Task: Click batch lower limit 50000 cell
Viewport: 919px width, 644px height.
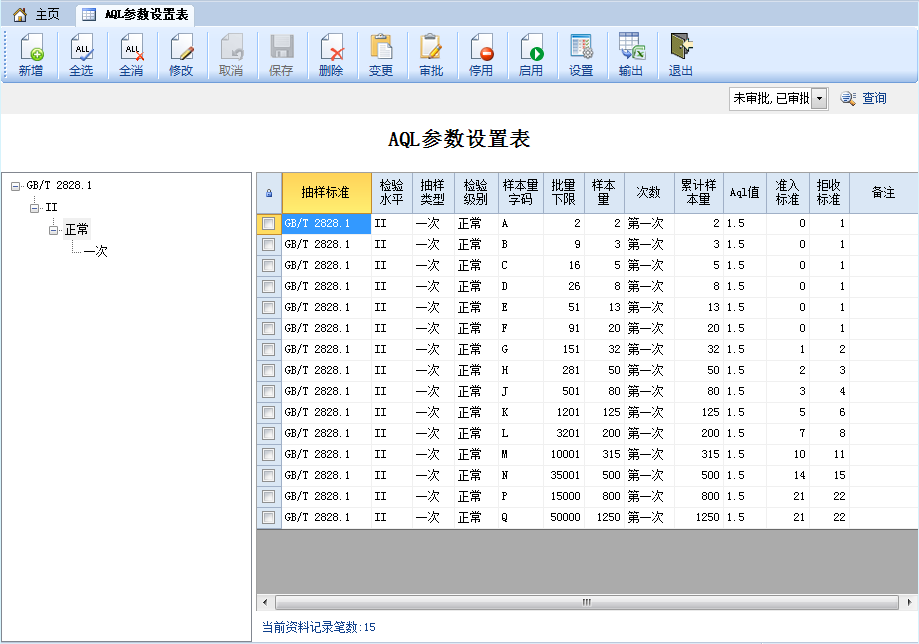Action: pyautogui.click(x=564, y=517)
